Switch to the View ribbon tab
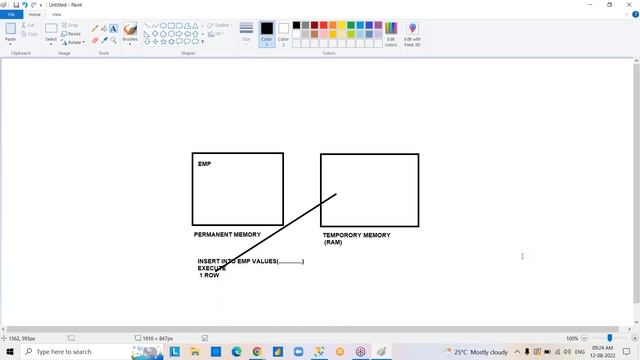The width and height of the screenshot is (640, 360). coord(56,14)
